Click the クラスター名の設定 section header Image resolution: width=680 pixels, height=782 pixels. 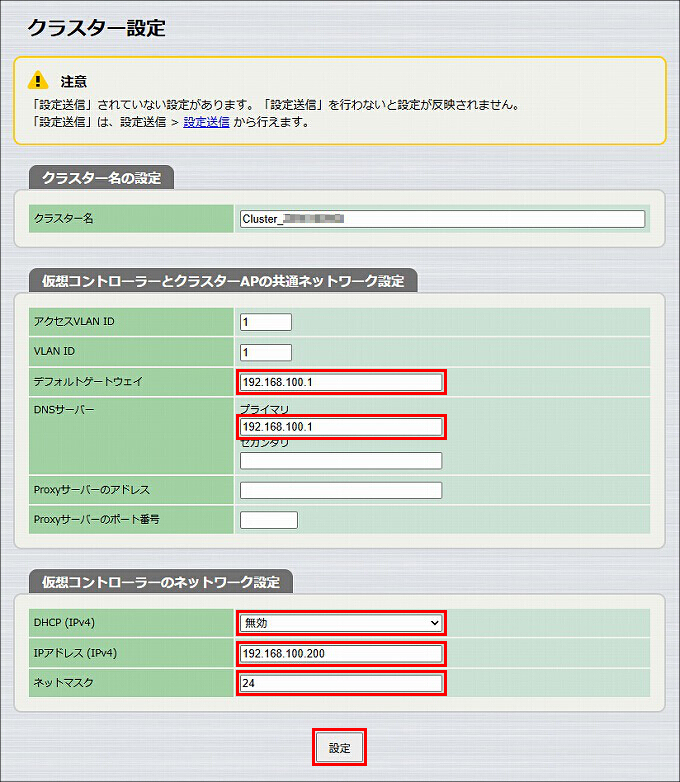click(x=101, y=178)
